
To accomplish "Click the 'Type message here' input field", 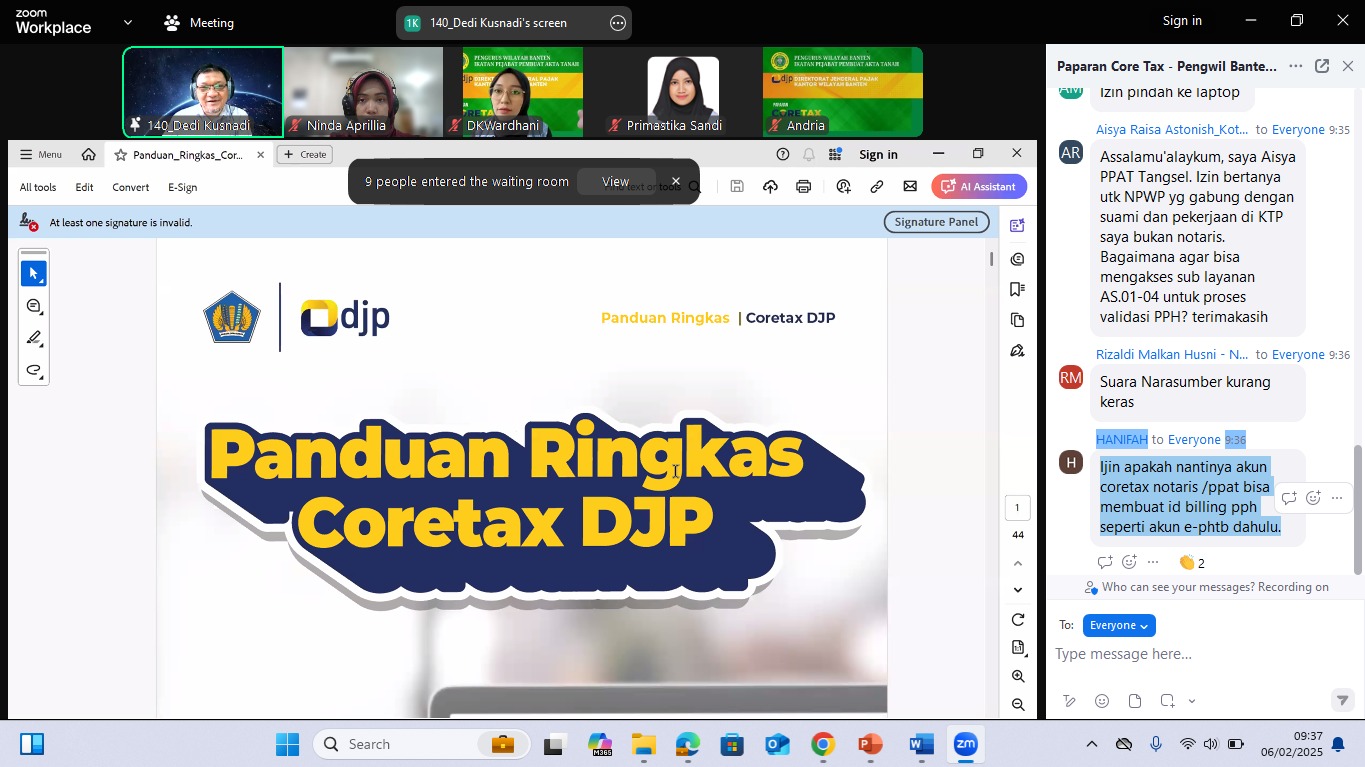I will (1190, 654).
